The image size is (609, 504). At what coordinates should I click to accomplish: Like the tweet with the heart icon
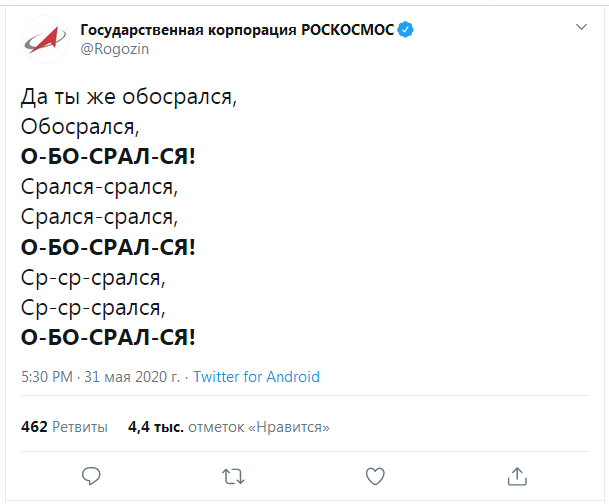(x=374, y=474)
